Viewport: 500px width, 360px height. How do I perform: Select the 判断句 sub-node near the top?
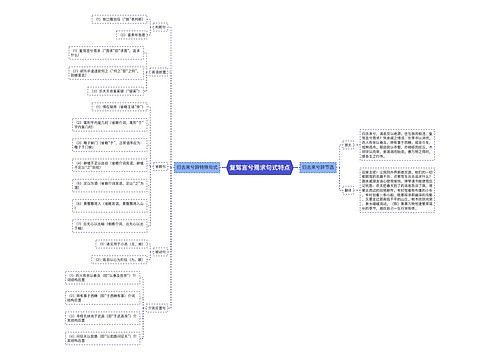(x=160, y=27)
